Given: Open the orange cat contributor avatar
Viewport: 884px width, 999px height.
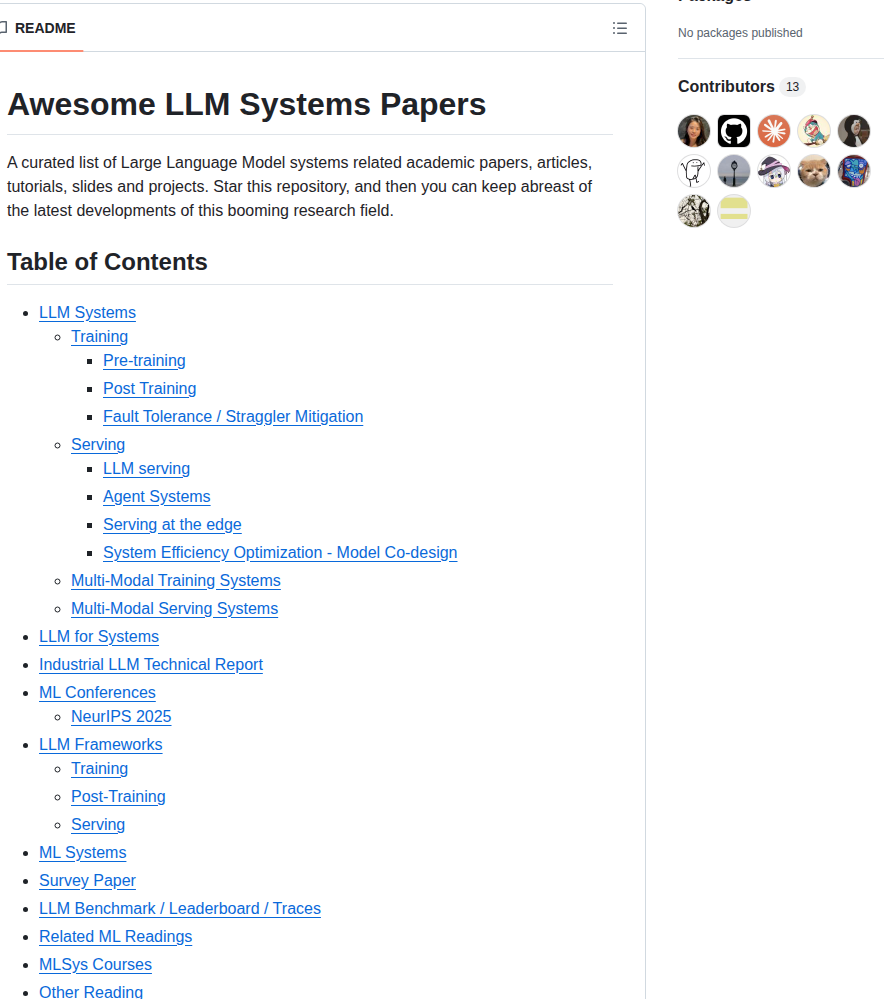Looking at the screenshot, I should (814, 171).
